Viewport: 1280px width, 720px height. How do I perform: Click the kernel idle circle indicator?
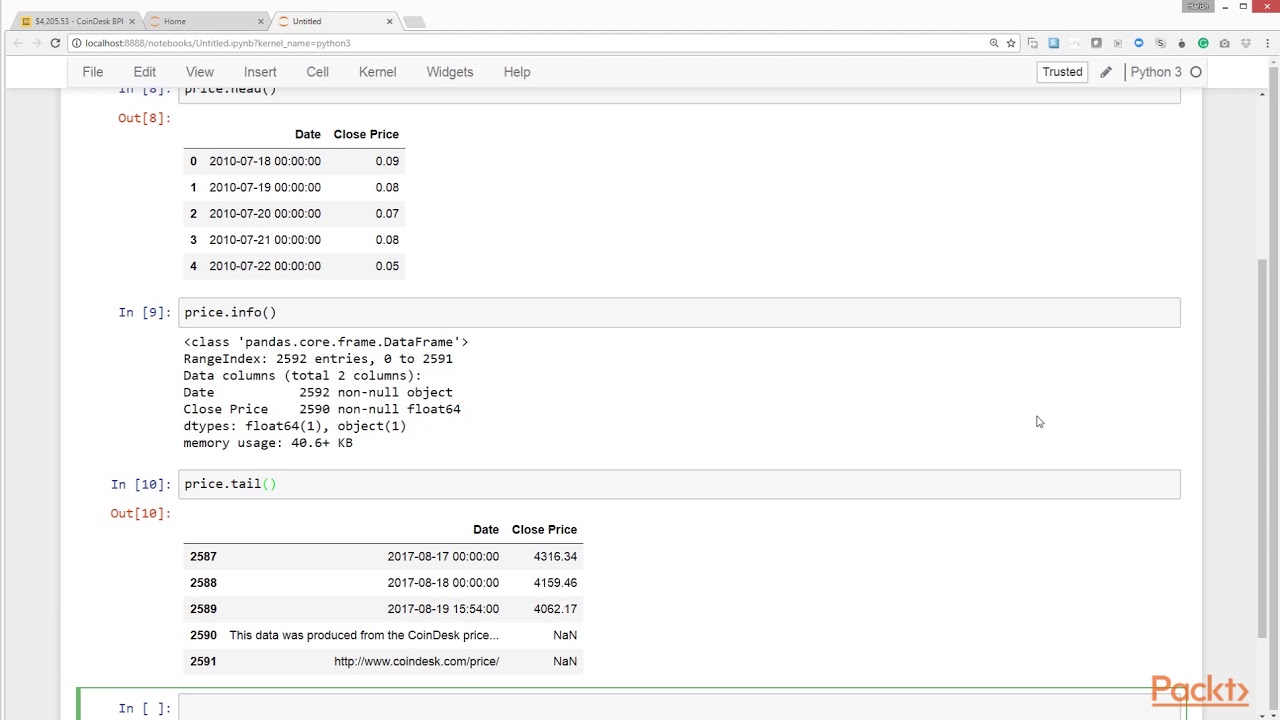1196,72
